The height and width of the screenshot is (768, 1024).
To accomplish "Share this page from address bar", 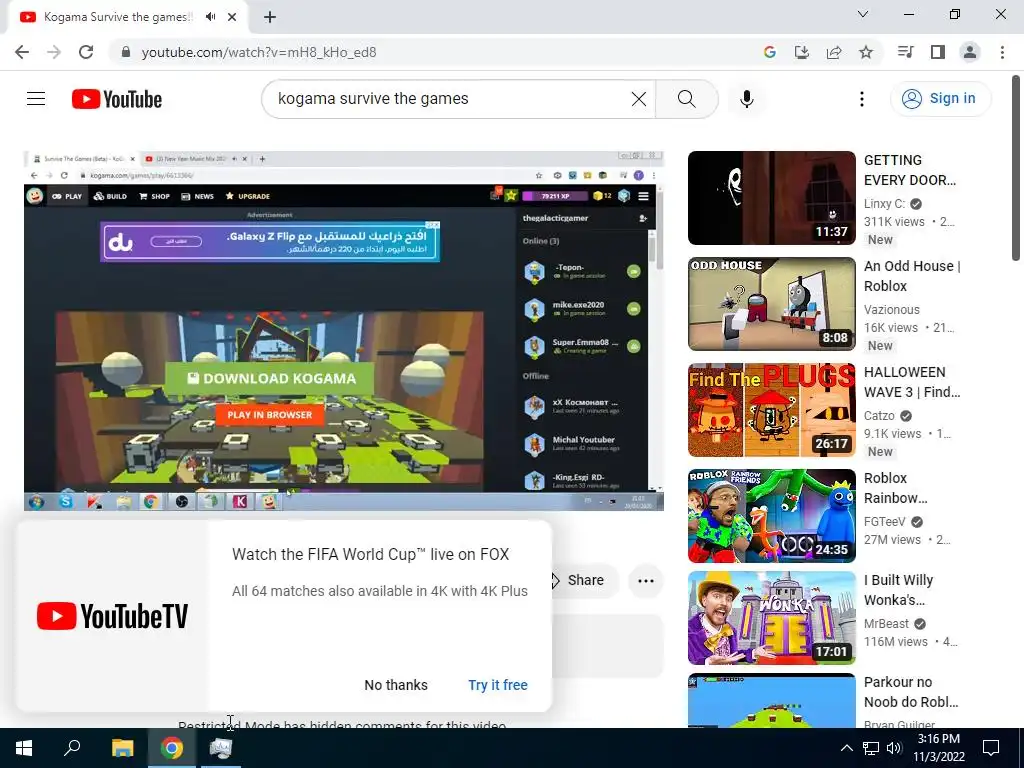I will coord(834,52).
